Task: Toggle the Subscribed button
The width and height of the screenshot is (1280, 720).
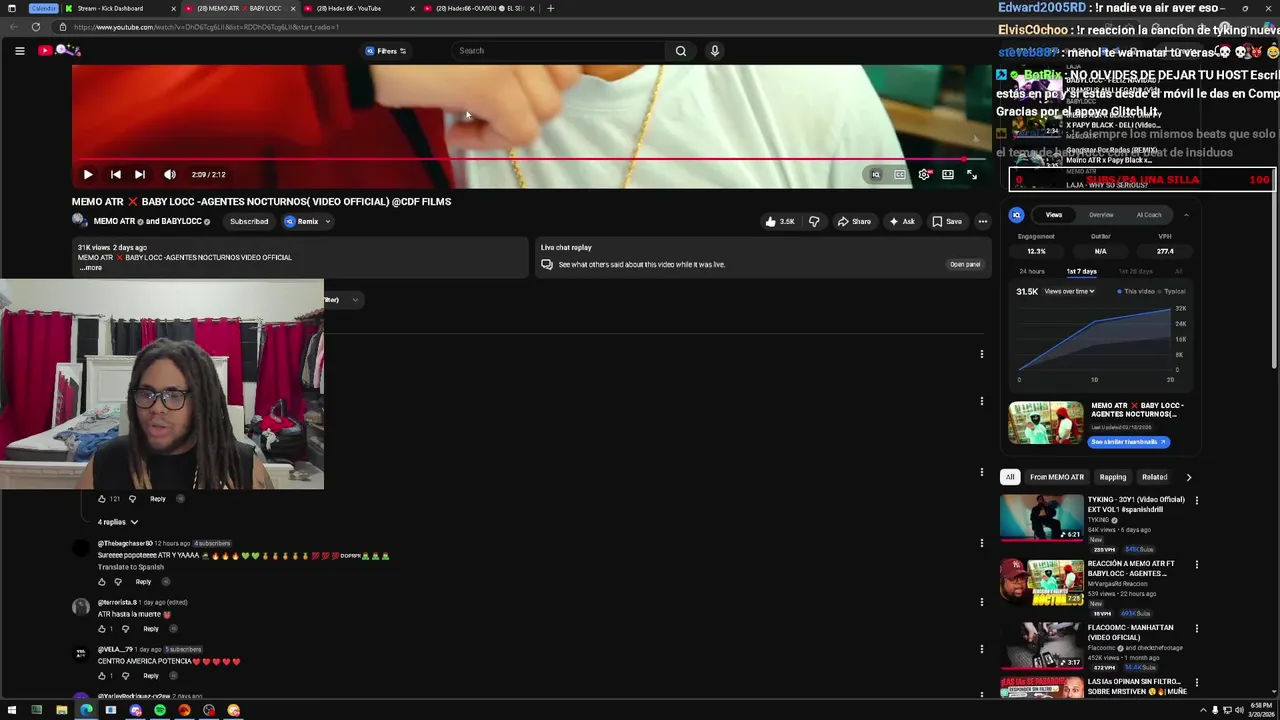Action: coord(249,221)
